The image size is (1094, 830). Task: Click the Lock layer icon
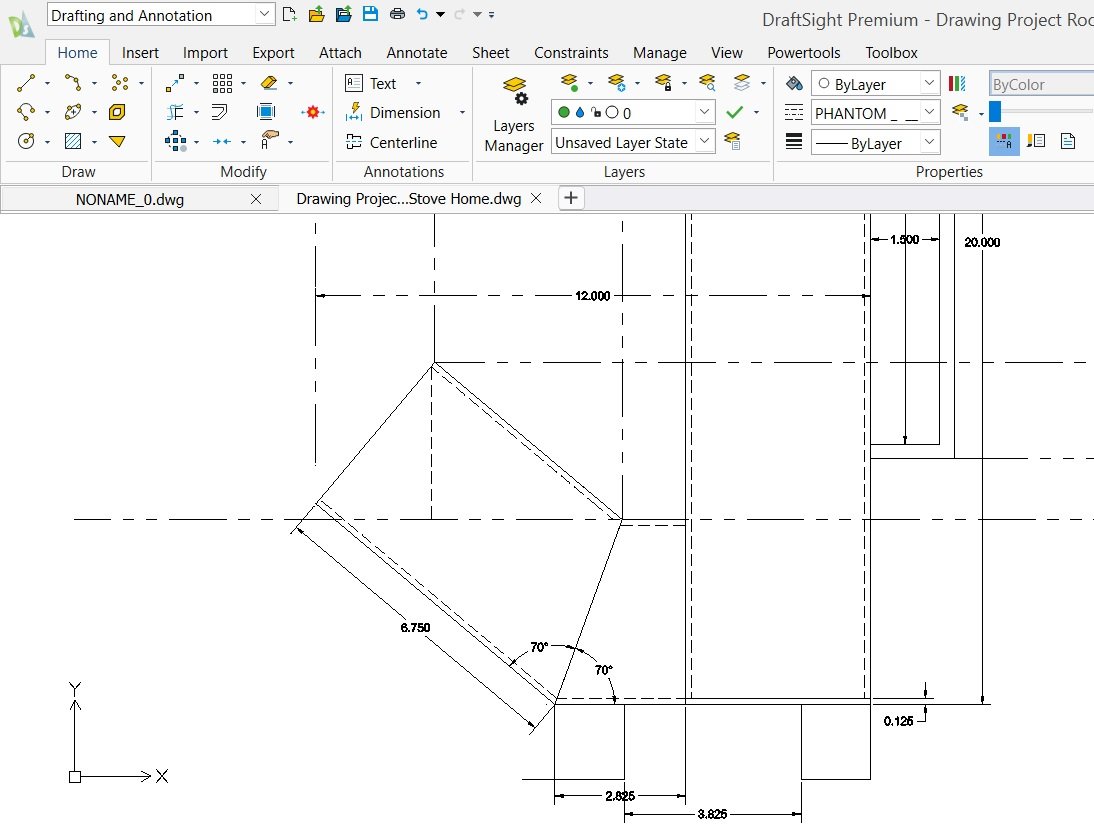663,83
